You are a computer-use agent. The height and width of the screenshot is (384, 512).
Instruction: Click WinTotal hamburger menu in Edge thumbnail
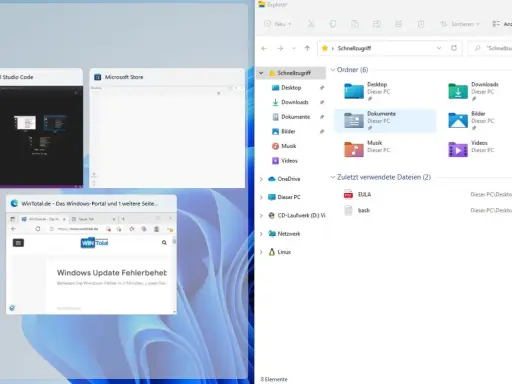click(18, 243)
